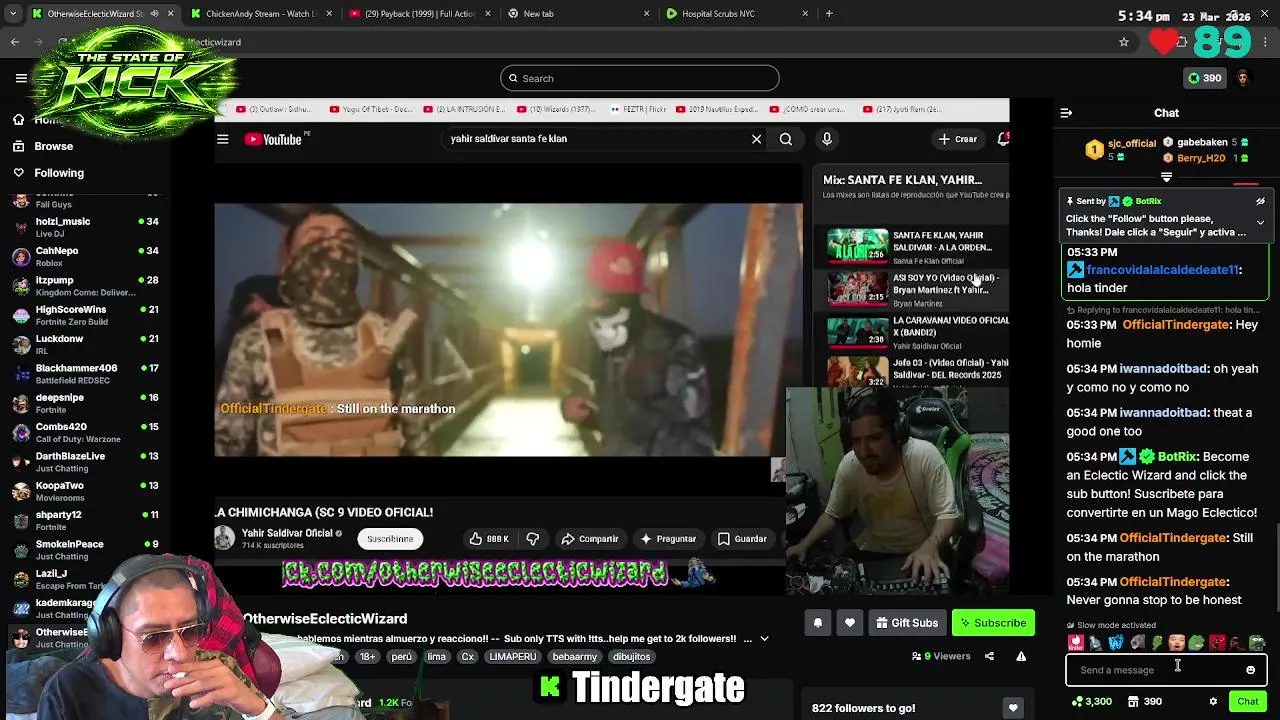Toggle stream notifications bell button

pos(817,623)
